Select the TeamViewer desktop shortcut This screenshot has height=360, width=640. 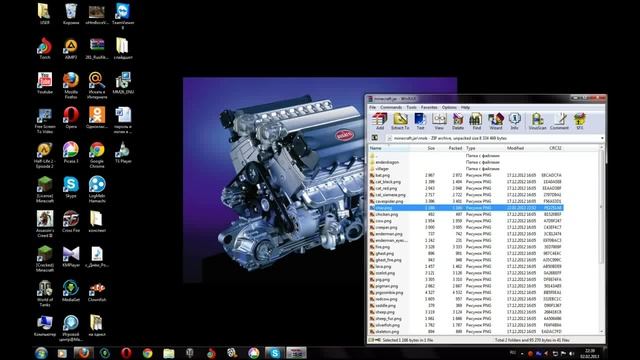[123, 16]
